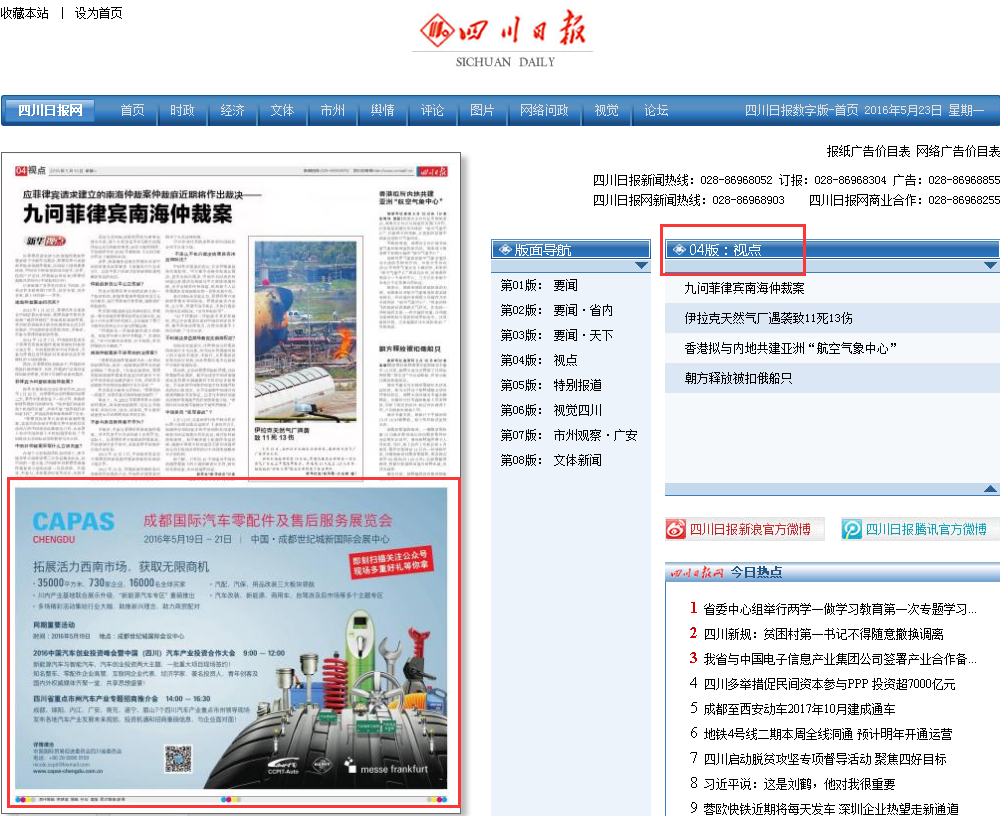Open the newspaper front page thumbnail
This screenshot has width=1000, height=816.
(x=235, y=310)
